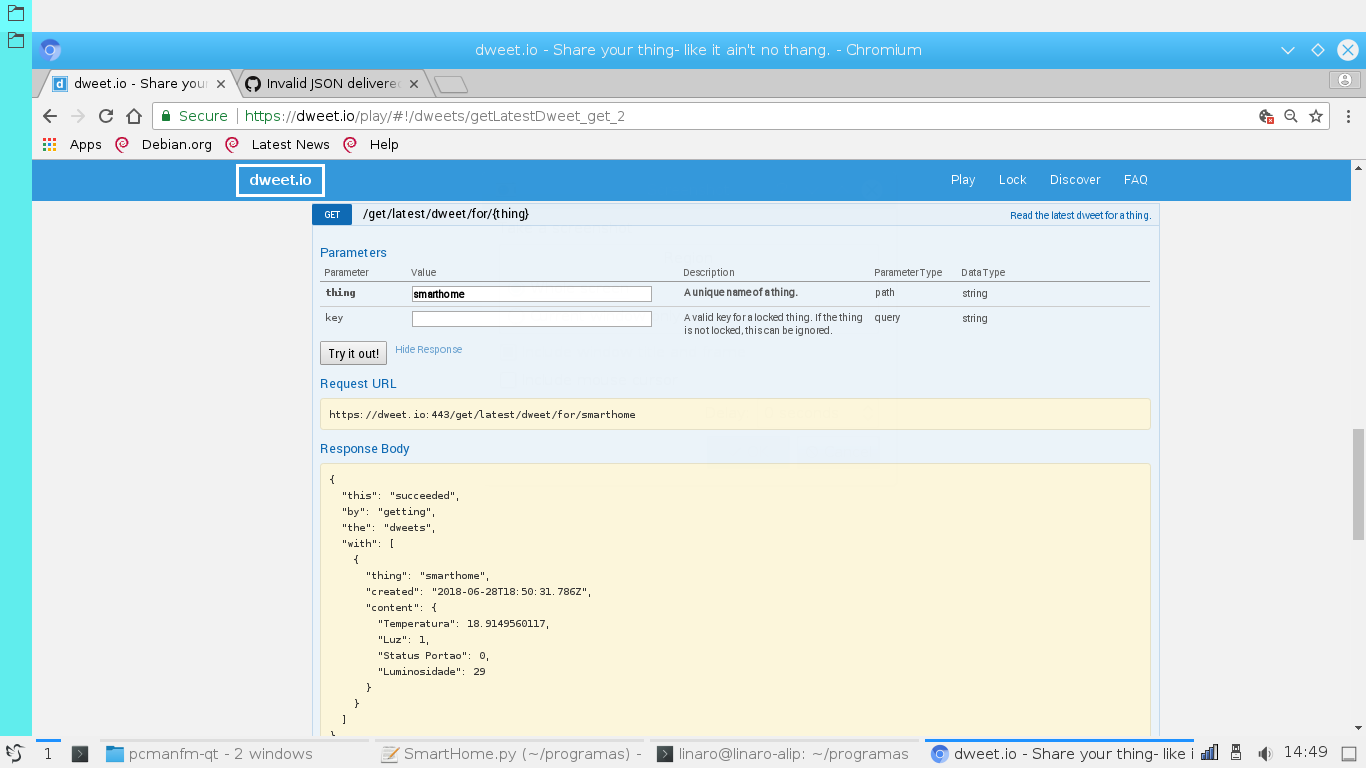
Task: Open the Help bookmark
Action: point(371,144)
